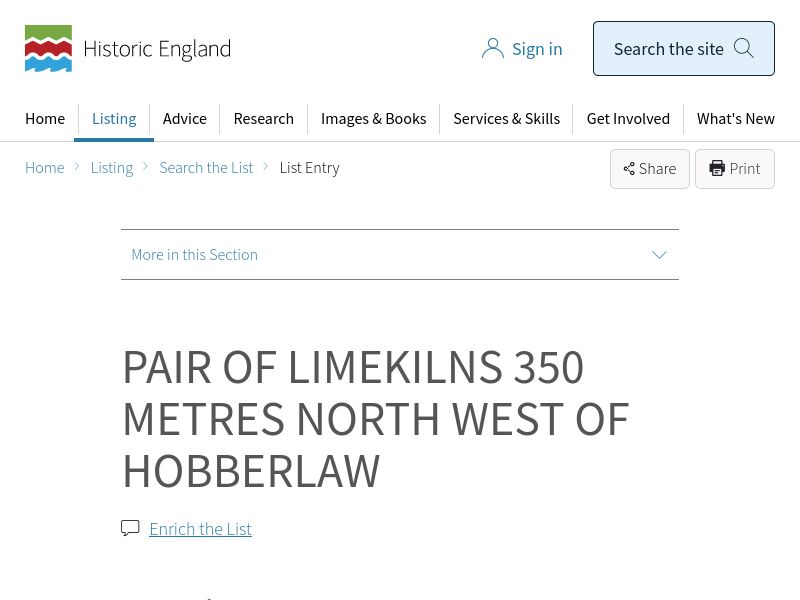Screen dimensions: 800x600
Task: Select Get Involved in navigation
Action: click(x=628, y=118)
